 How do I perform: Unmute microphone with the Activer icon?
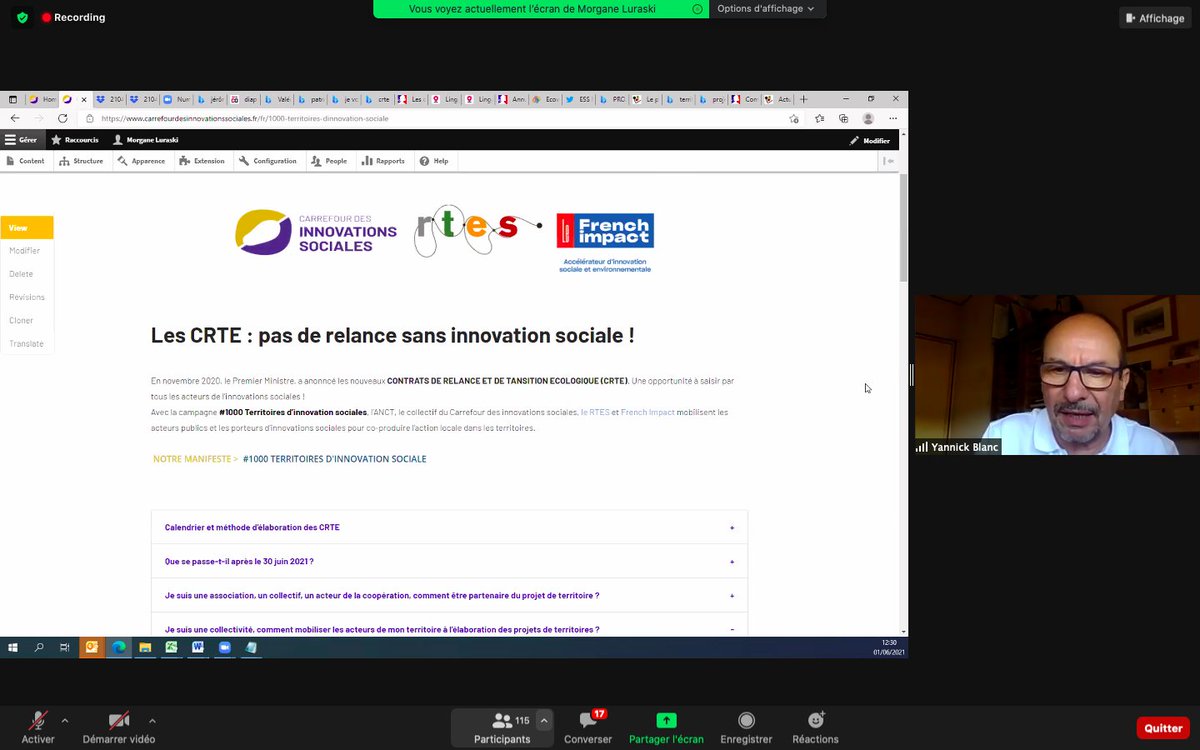[x=38, y=721]
